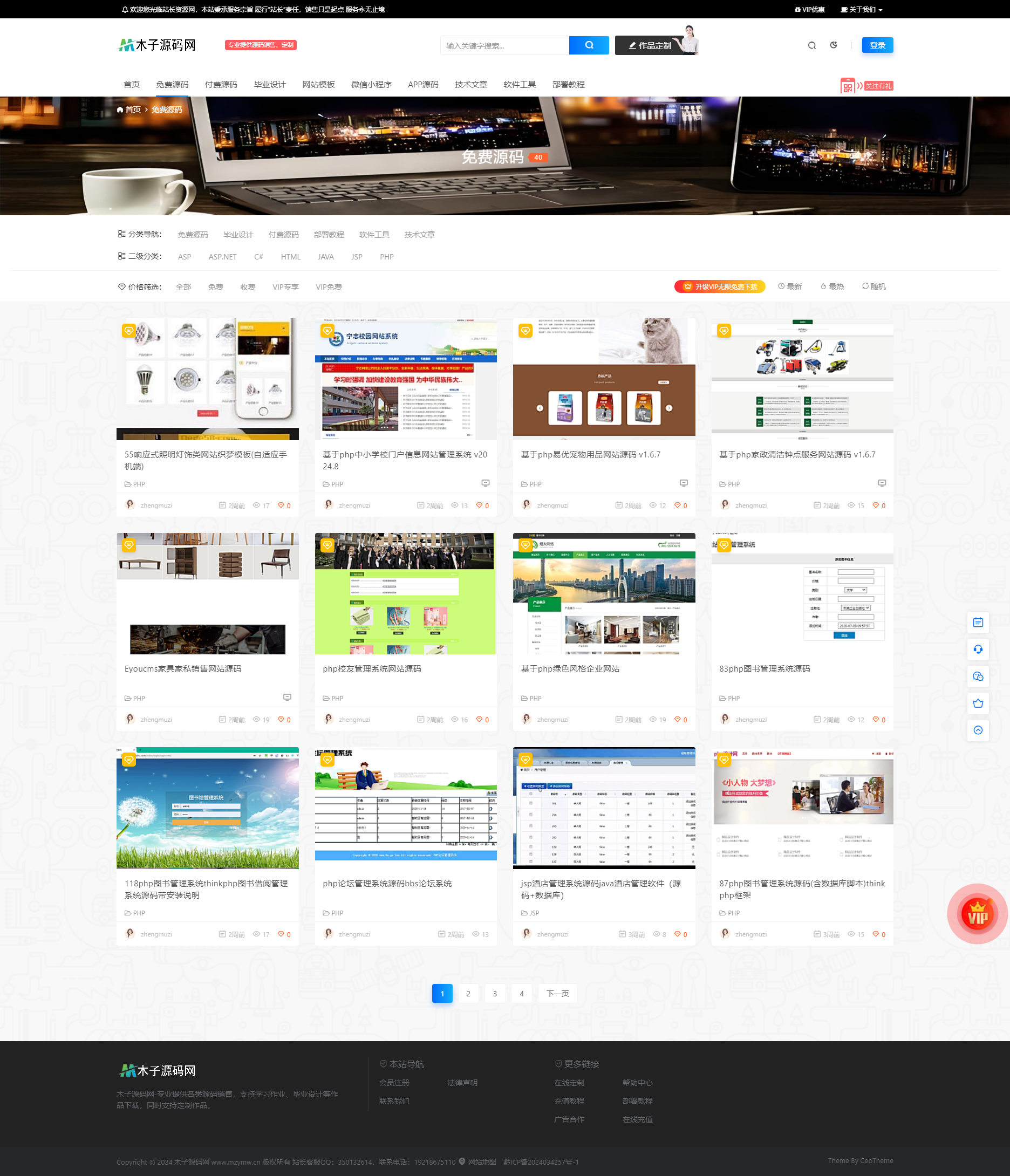Sort by 最新
The image size is (1010, 1176).
[x=790, y=286]
